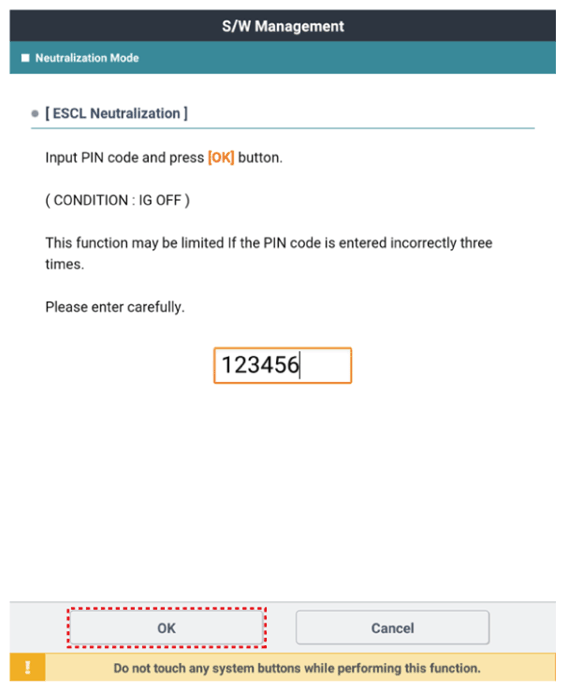
Task: Click the CONDITION : IG OFF text
Action: [x=118, y=200]
